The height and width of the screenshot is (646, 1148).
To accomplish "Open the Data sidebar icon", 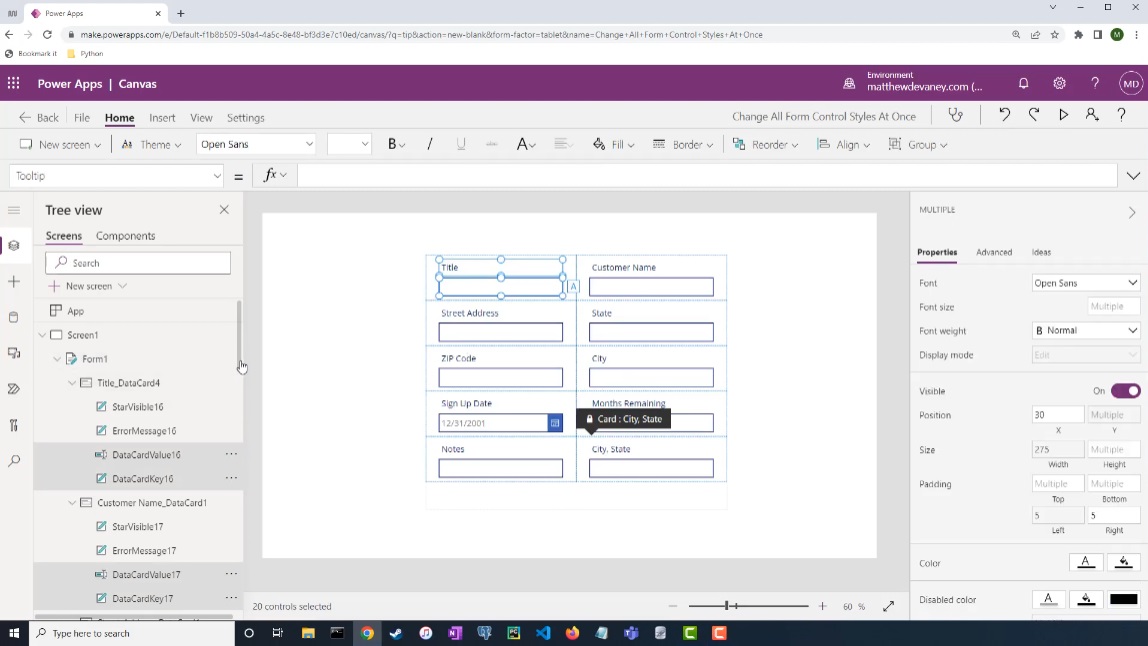I will [14, 317].
